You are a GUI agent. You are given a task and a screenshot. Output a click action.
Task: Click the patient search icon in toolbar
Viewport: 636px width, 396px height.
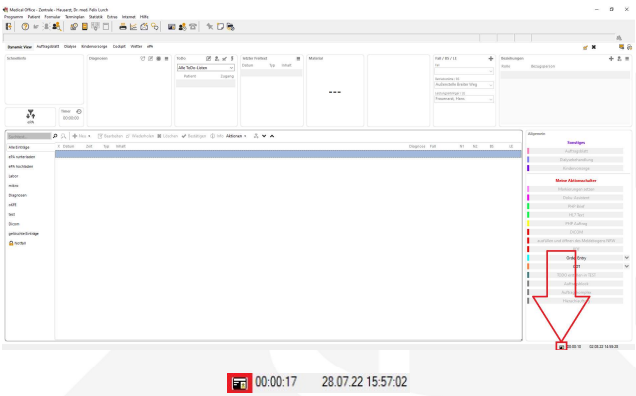(56, 27)
